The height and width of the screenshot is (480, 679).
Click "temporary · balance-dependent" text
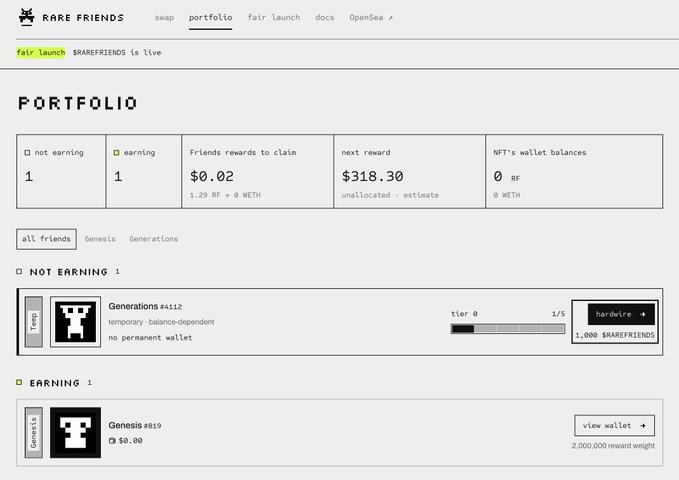pyautogui.click(x=161, y=322)
